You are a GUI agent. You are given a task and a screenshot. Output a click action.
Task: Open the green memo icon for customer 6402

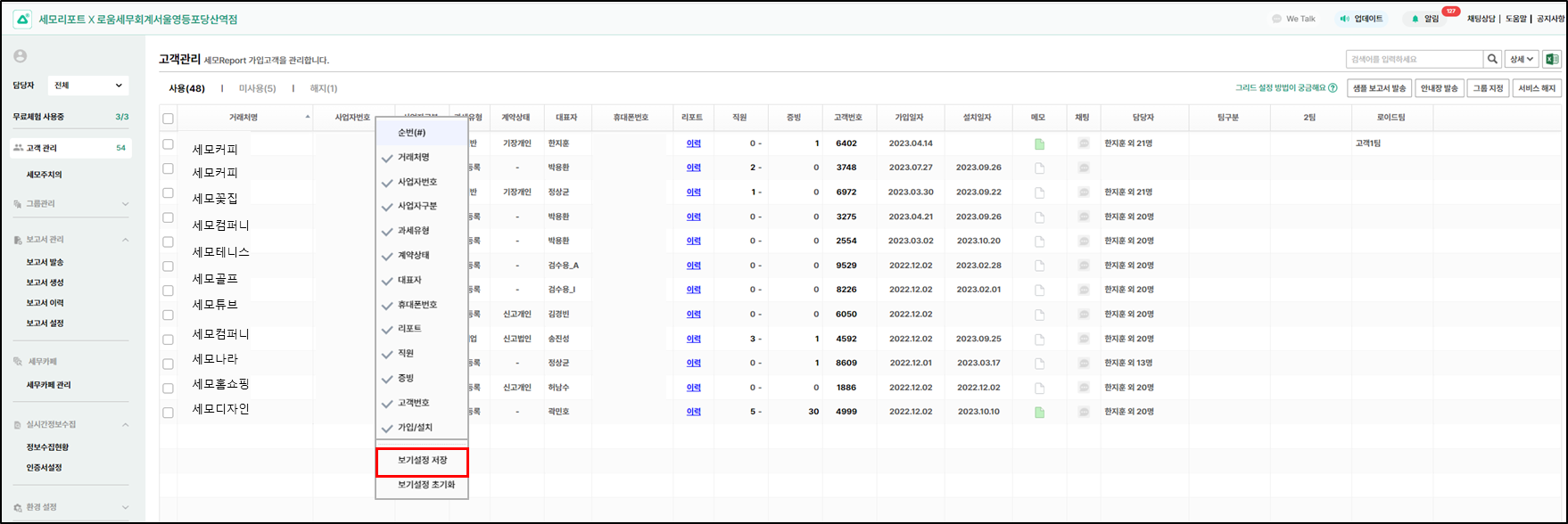[x=1039, y=143]
